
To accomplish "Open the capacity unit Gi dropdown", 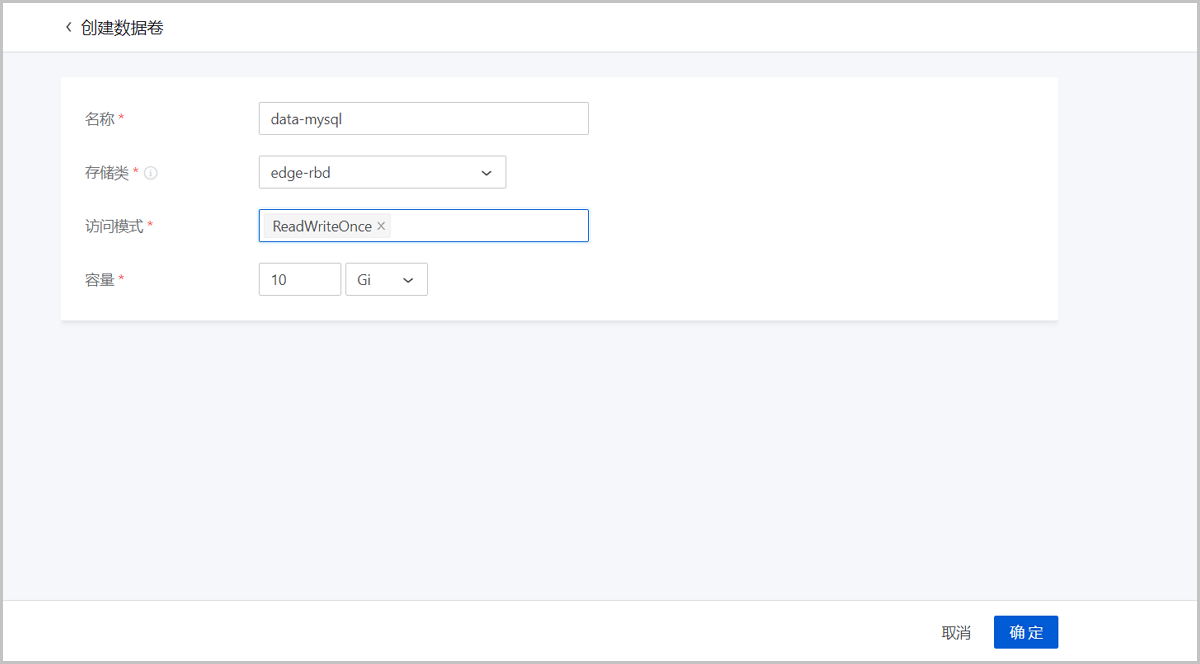I will [x=386, y=279].
